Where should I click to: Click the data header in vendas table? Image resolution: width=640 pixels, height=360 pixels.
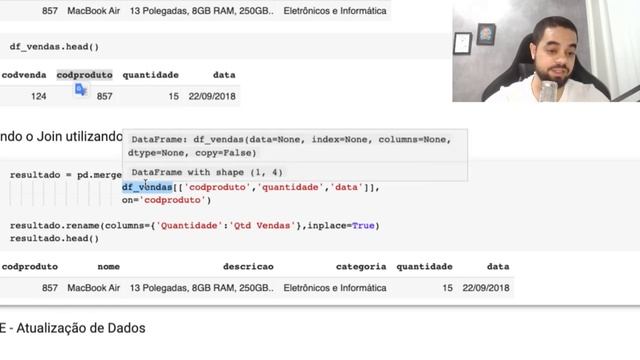tap(224, 75)
